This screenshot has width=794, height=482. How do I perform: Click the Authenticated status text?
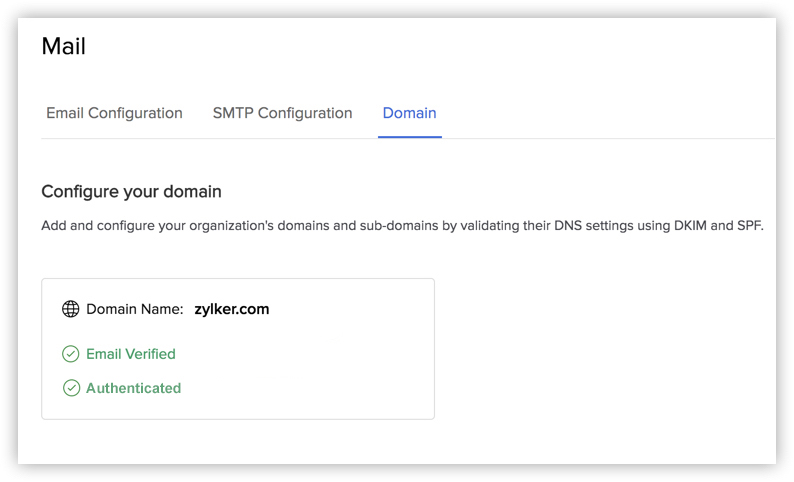click(x=134, y=388)
